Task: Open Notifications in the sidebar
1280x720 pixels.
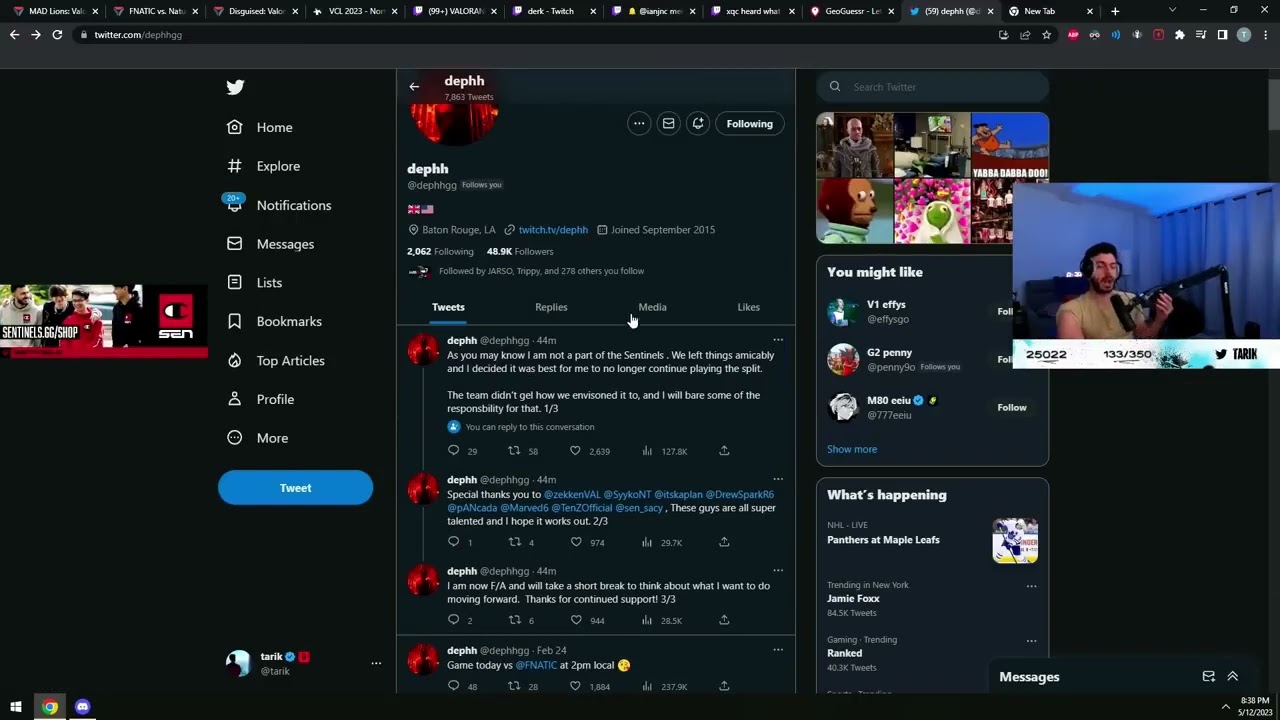Action: pyautogui.click(x=279, y=205)
